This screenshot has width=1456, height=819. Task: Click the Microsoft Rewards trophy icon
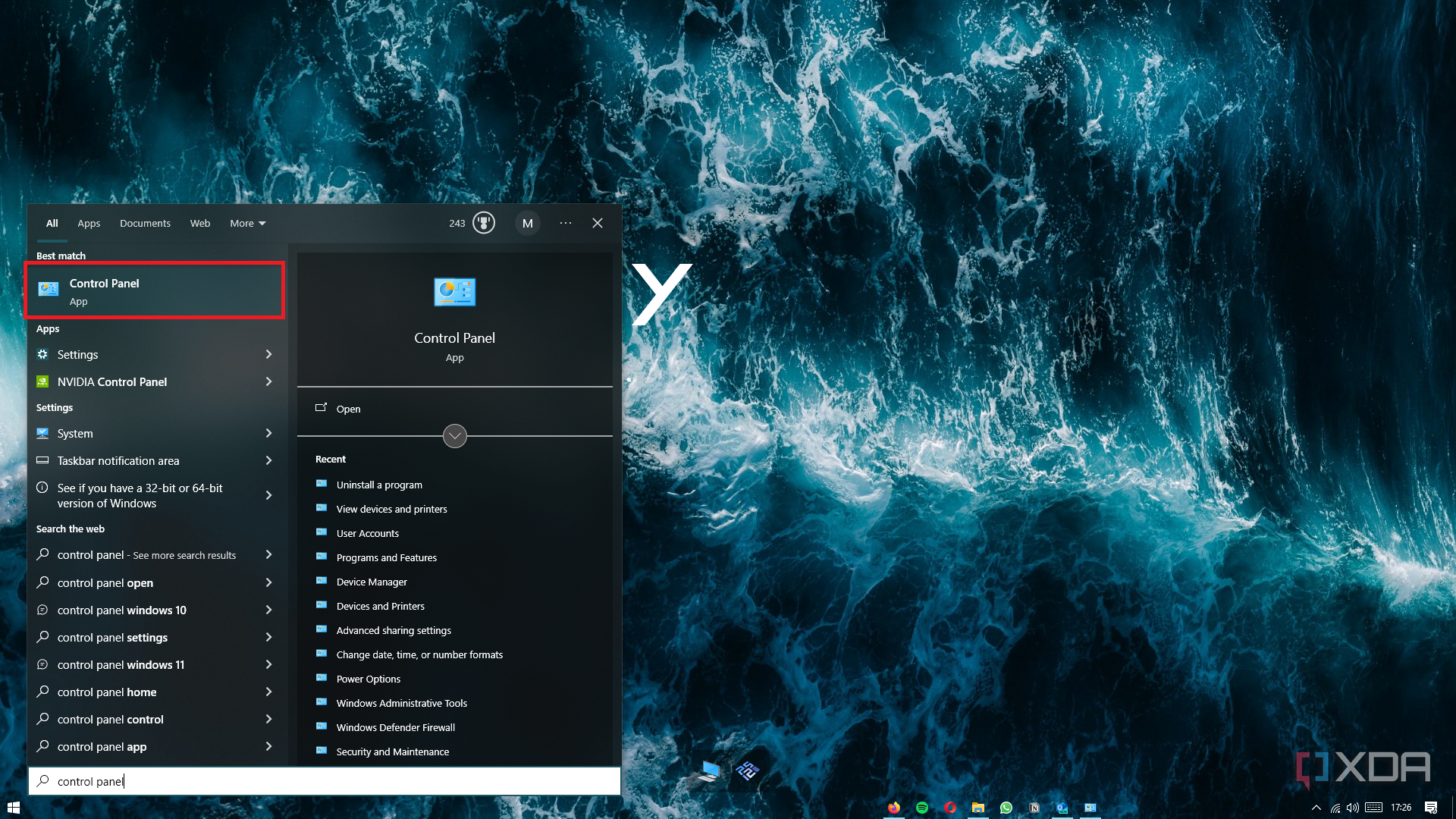coord(484,223)
